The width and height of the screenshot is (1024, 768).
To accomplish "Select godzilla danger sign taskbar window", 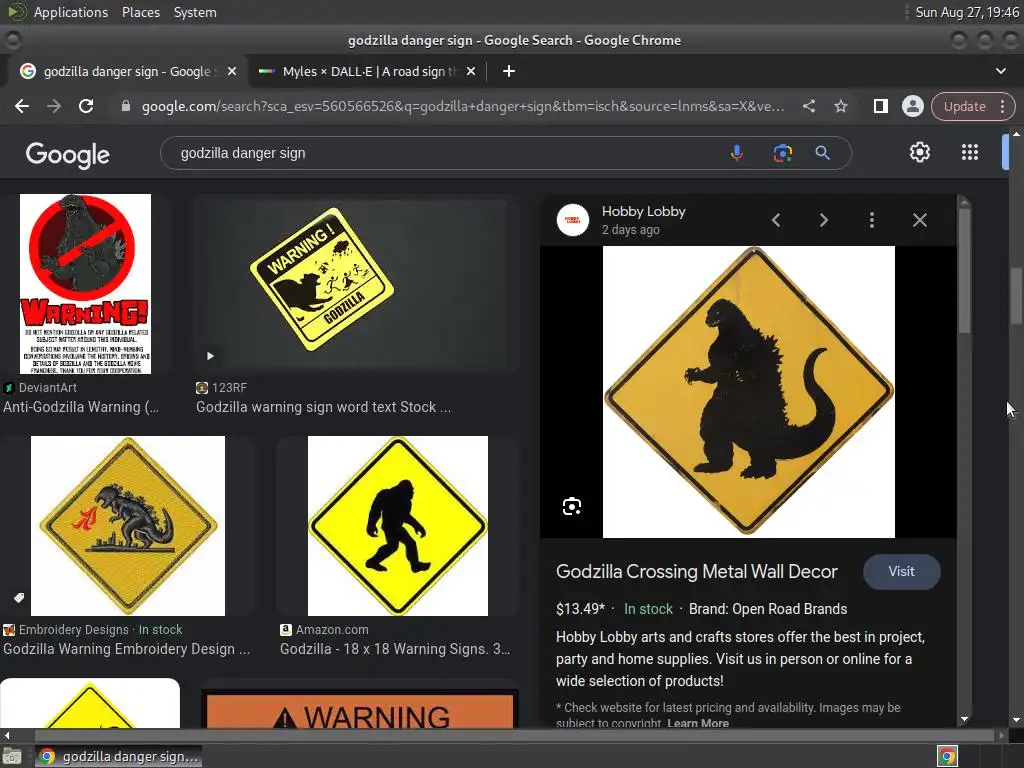I will pos(119,756).
